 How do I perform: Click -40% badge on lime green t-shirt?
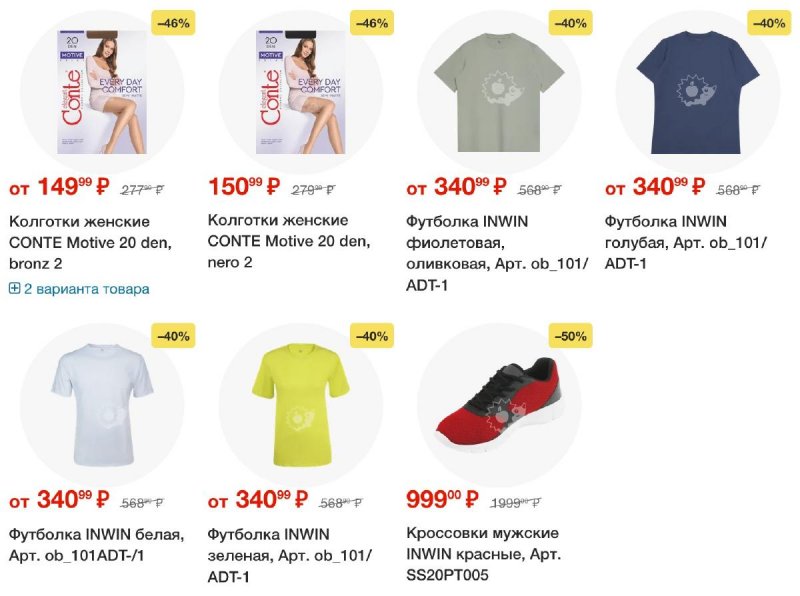pyautogui.click(x=372, y=336)
